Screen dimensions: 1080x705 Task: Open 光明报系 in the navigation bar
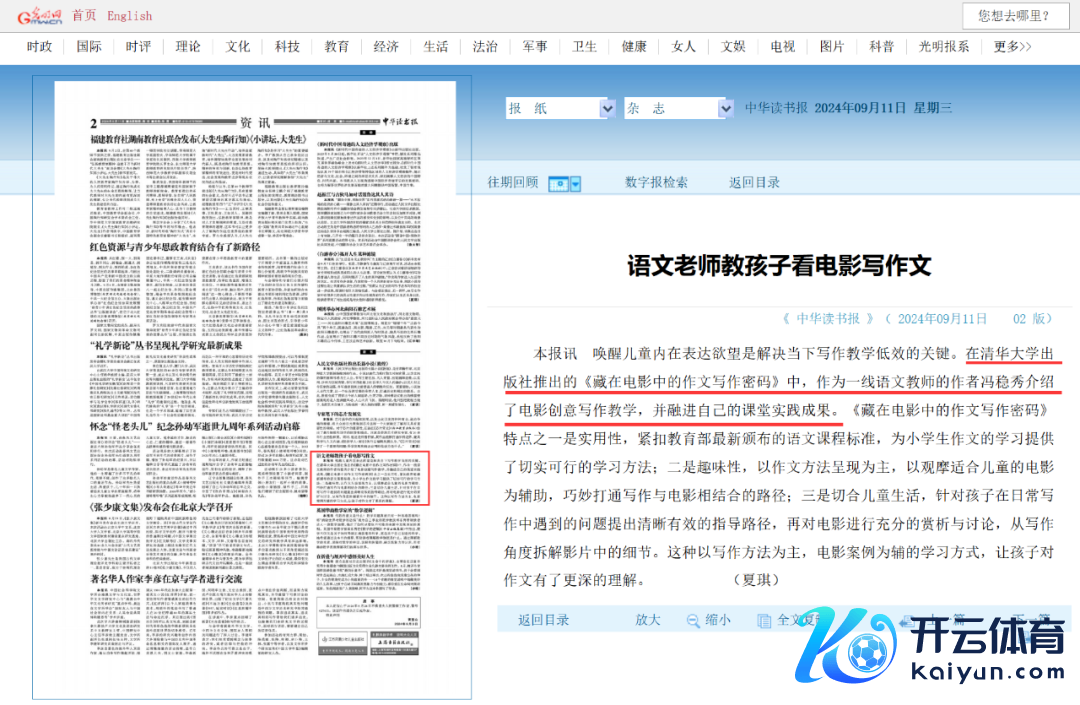944,47
